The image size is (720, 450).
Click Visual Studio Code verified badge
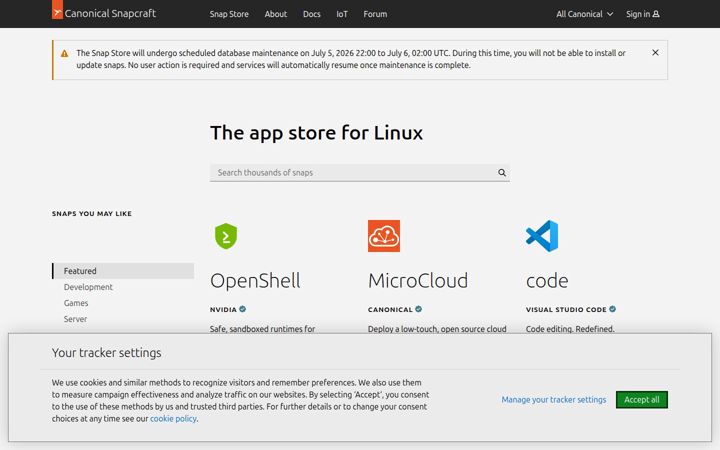tap(613, 309)
